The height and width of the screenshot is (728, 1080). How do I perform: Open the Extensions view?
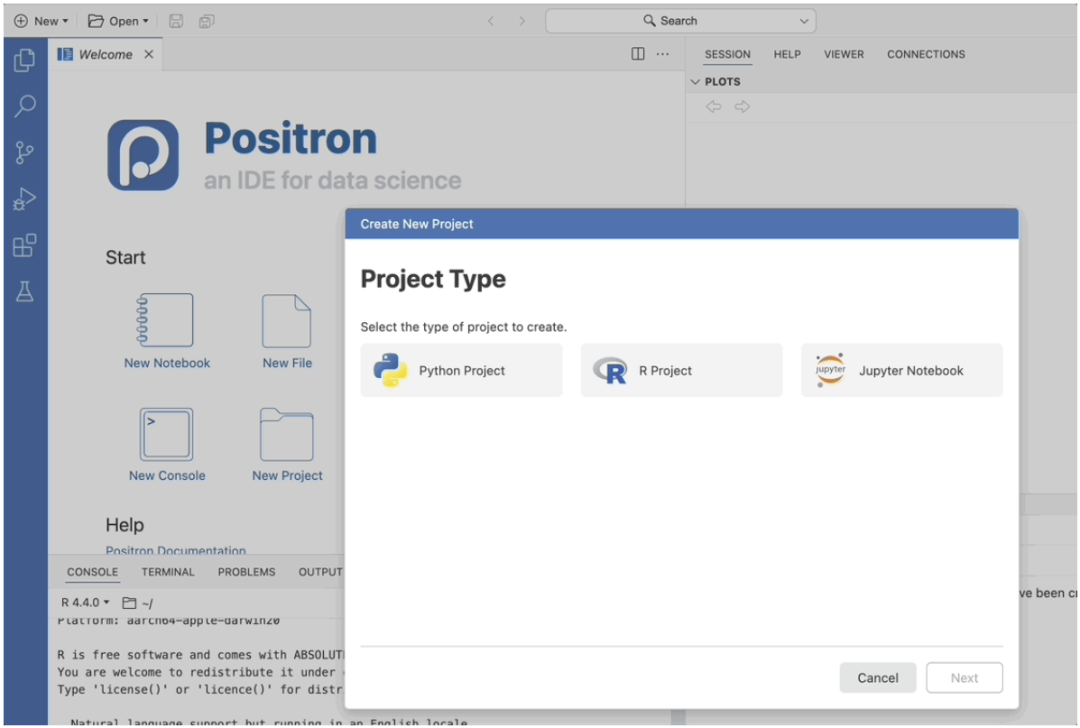click(x=25, y=245)
